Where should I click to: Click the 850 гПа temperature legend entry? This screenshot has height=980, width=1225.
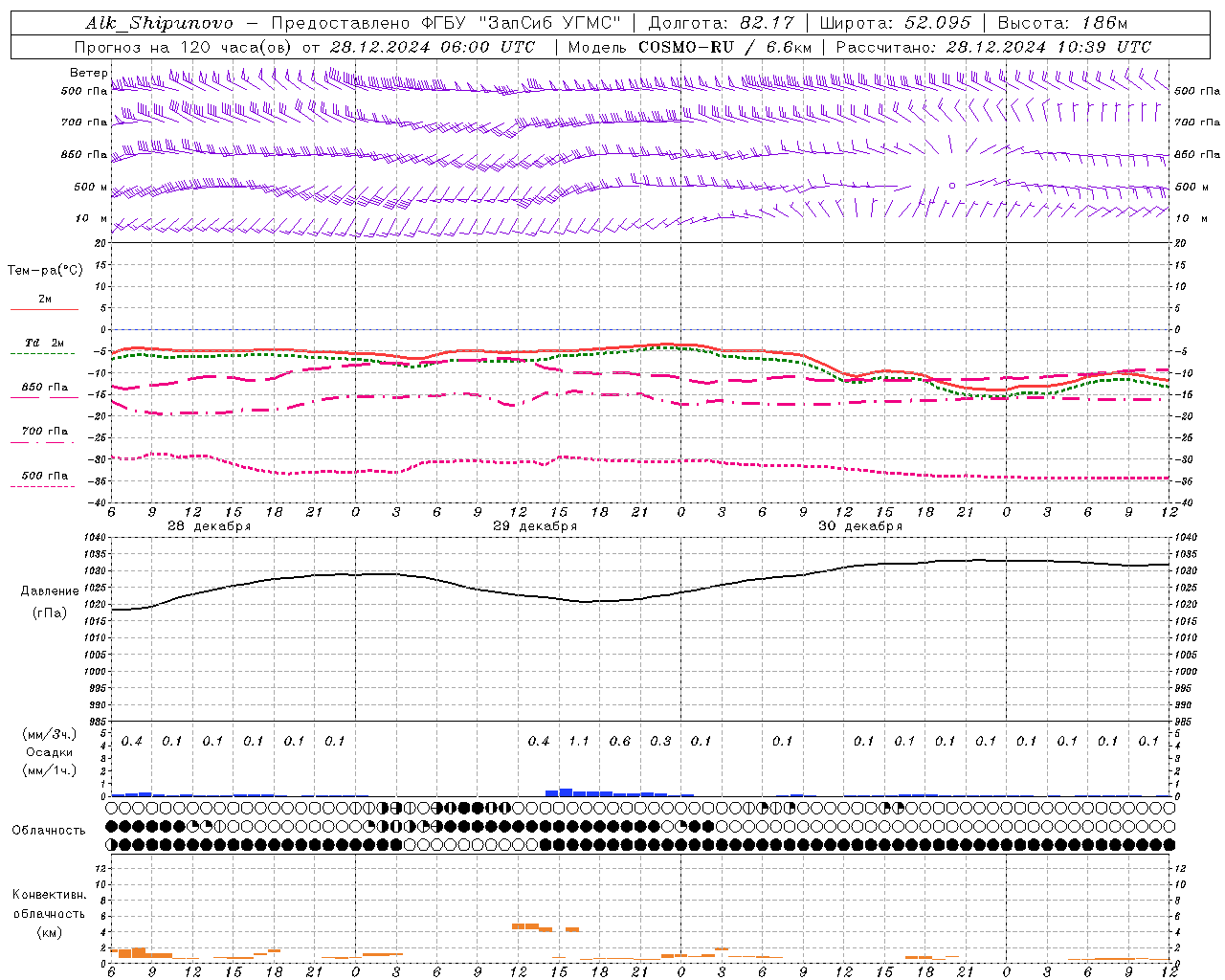point(45,388)
